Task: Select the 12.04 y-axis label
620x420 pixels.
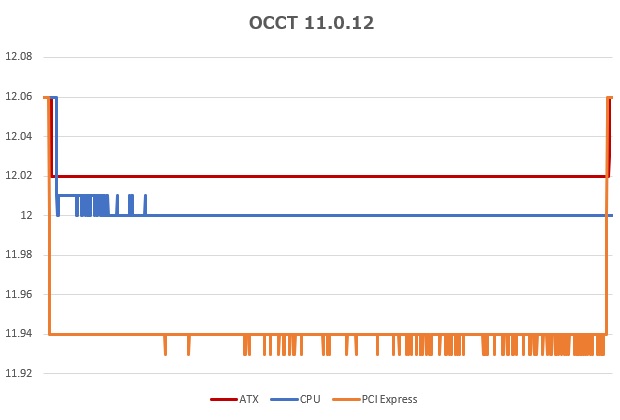Action: (19, 136)
